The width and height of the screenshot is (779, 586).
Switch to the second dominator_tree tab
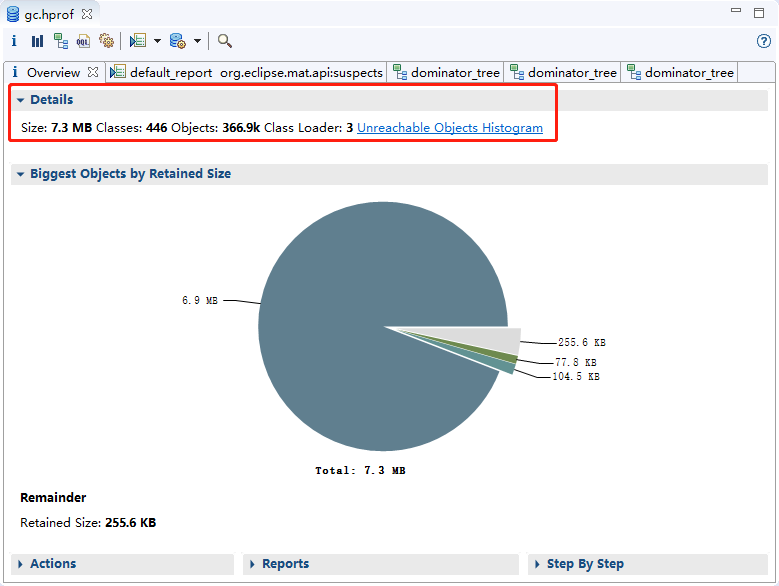563,73
